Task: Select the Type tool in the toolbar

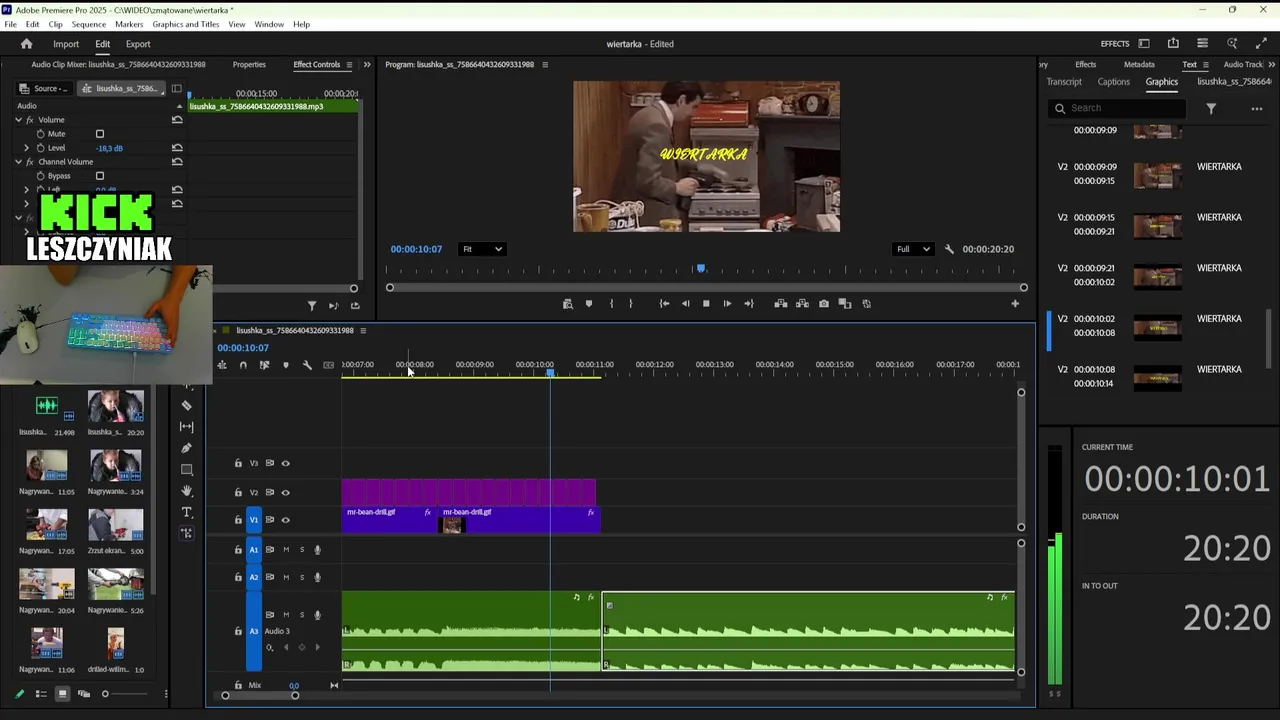Action: click(x=187, y=512)
